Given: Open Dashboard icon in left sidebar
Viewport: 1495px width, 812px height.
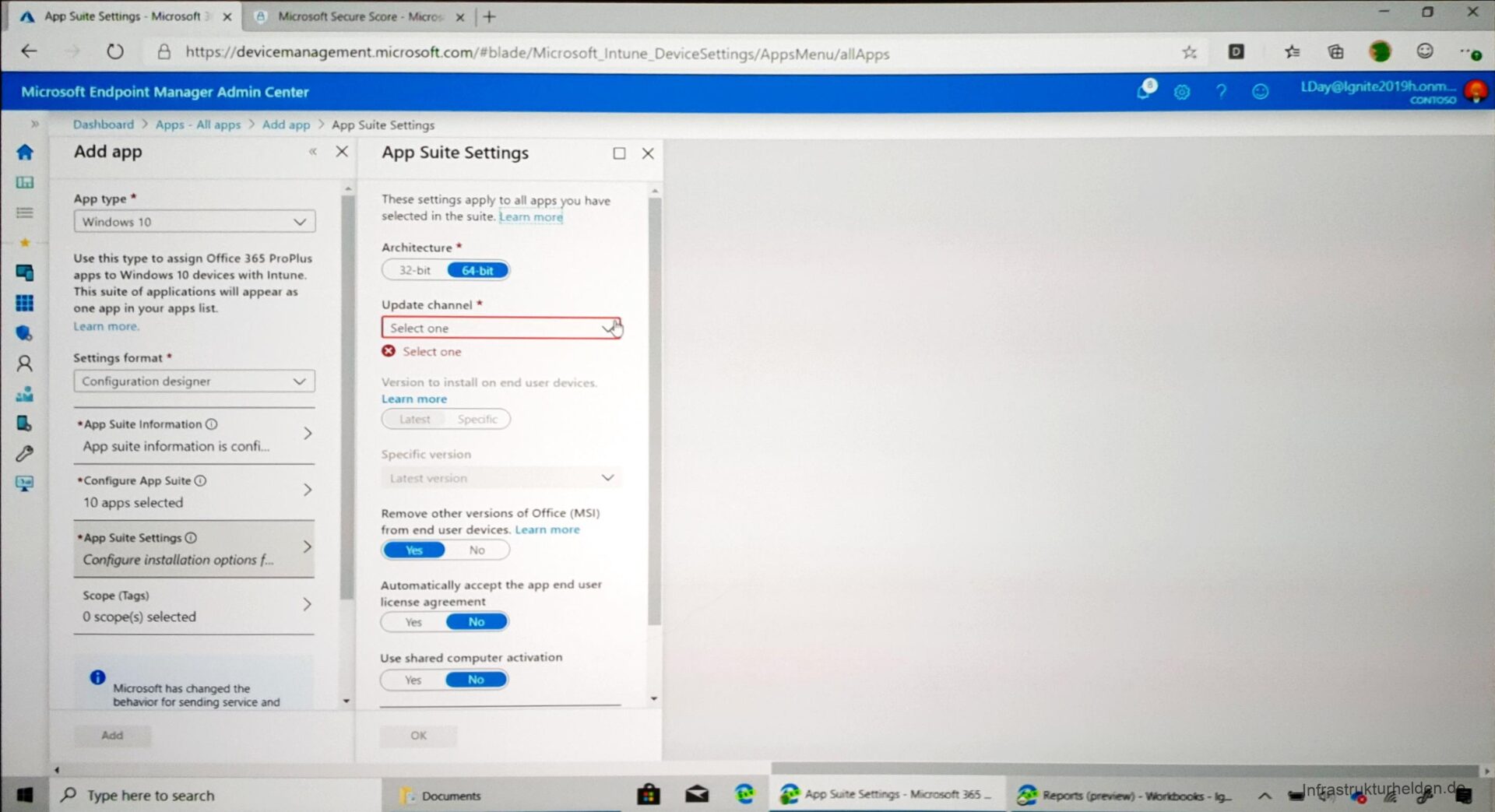Looking at the screenshot, I should [25, 182].
